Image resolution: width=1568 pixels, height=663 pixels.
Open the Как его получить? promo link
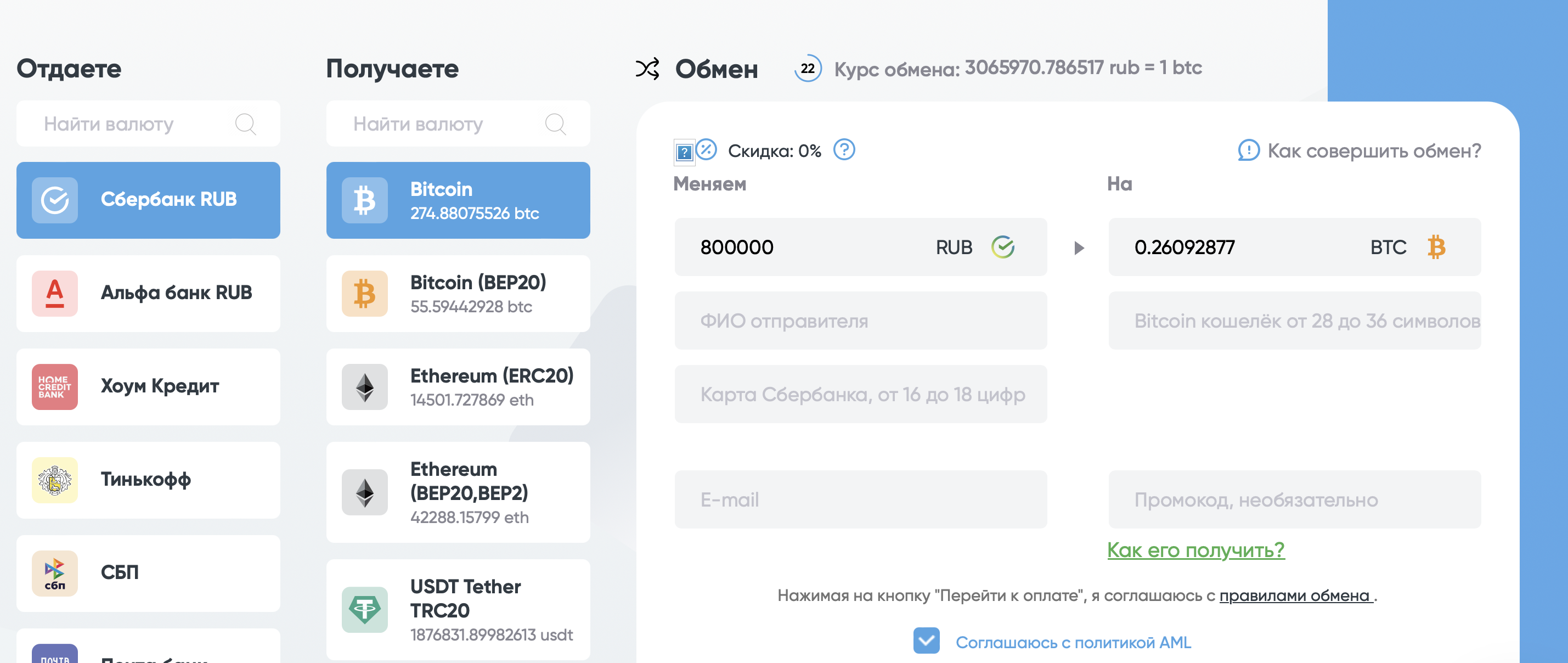pyautogui.click(x=1196, y=550)
